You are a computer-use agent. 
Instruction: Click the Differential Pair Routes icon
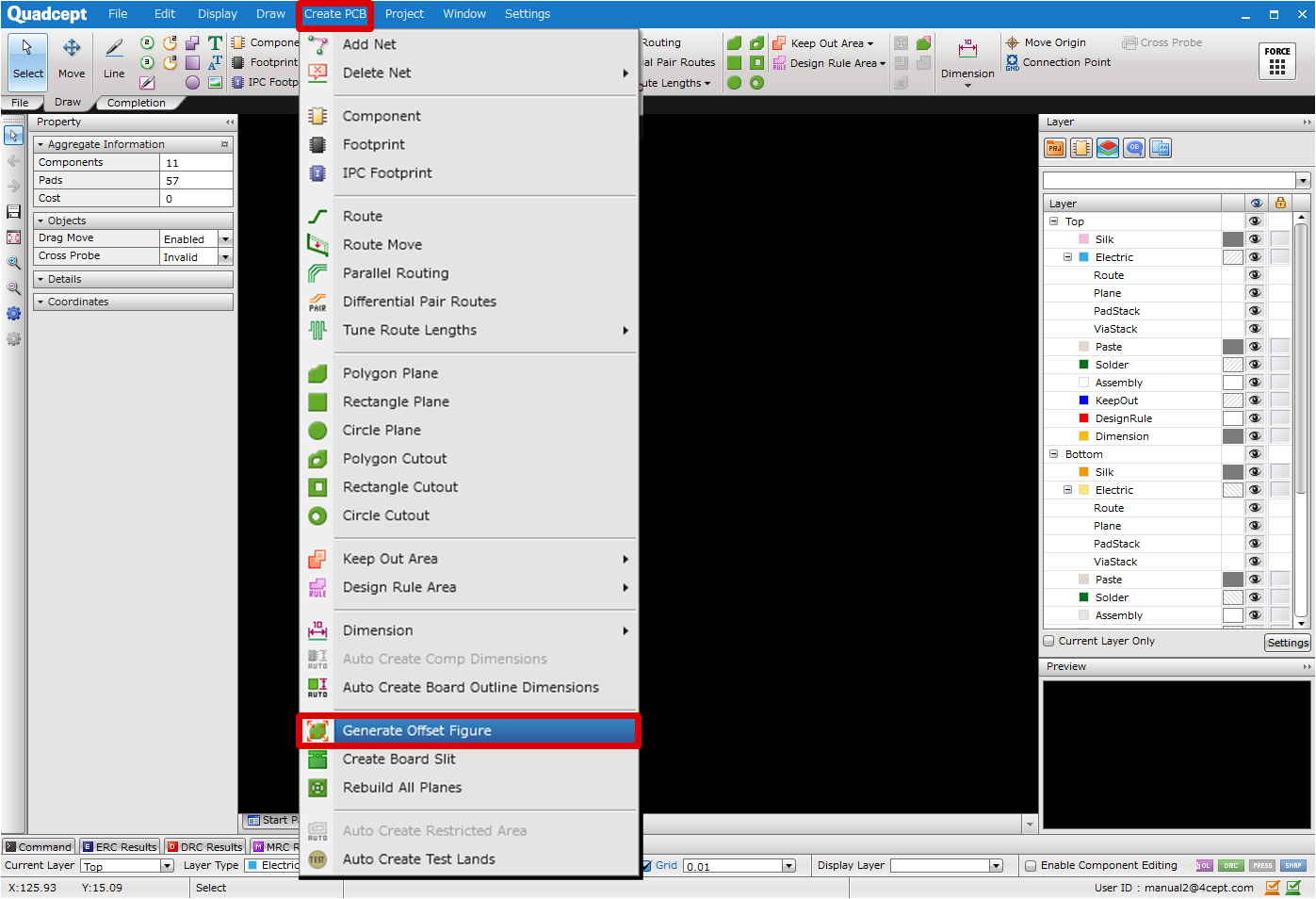click(x=318, y=302)
